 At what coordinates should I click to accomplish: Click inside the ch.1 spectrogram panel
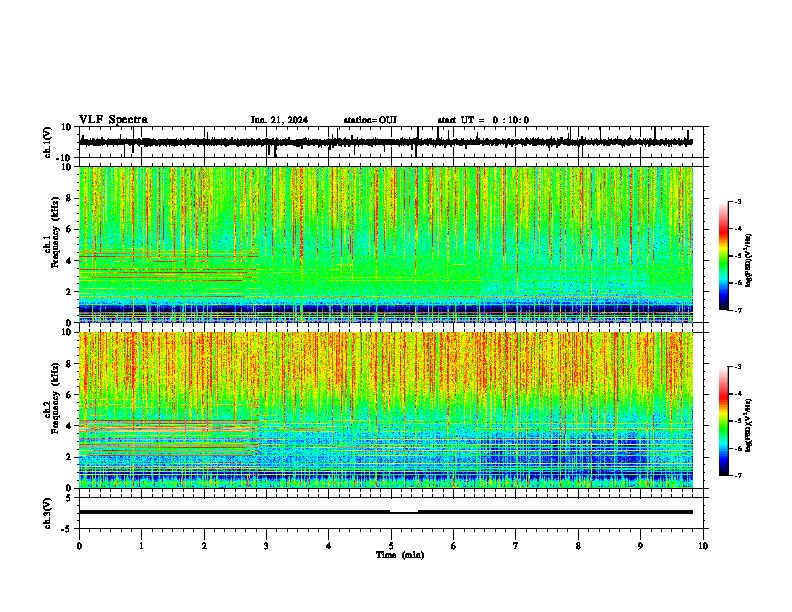386,244
